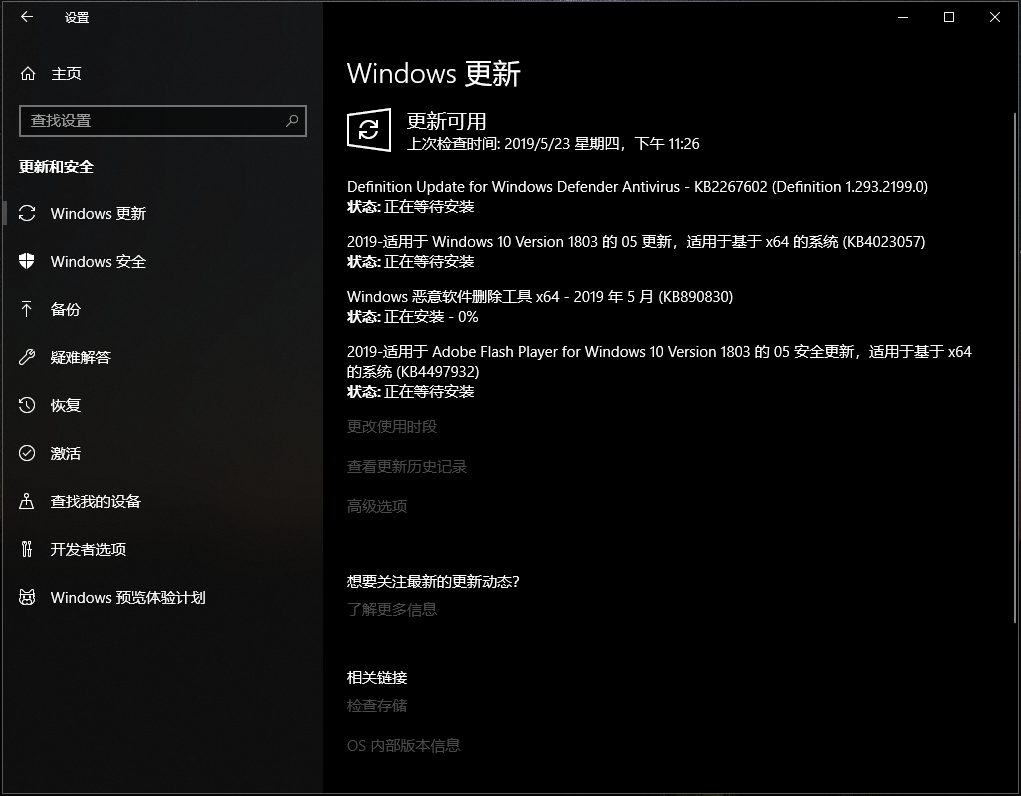Click the Windows 安全 shield icon

(x=27, y=261)
